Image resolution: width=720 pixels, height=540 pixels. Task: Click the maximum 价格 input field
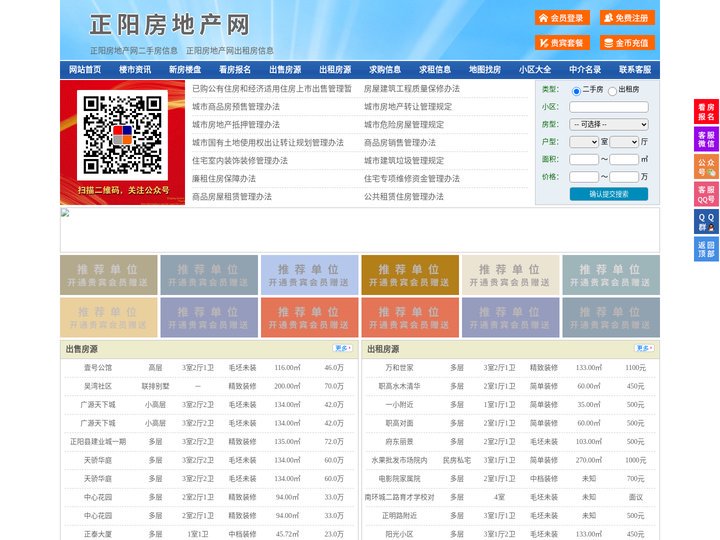[624, 177]
